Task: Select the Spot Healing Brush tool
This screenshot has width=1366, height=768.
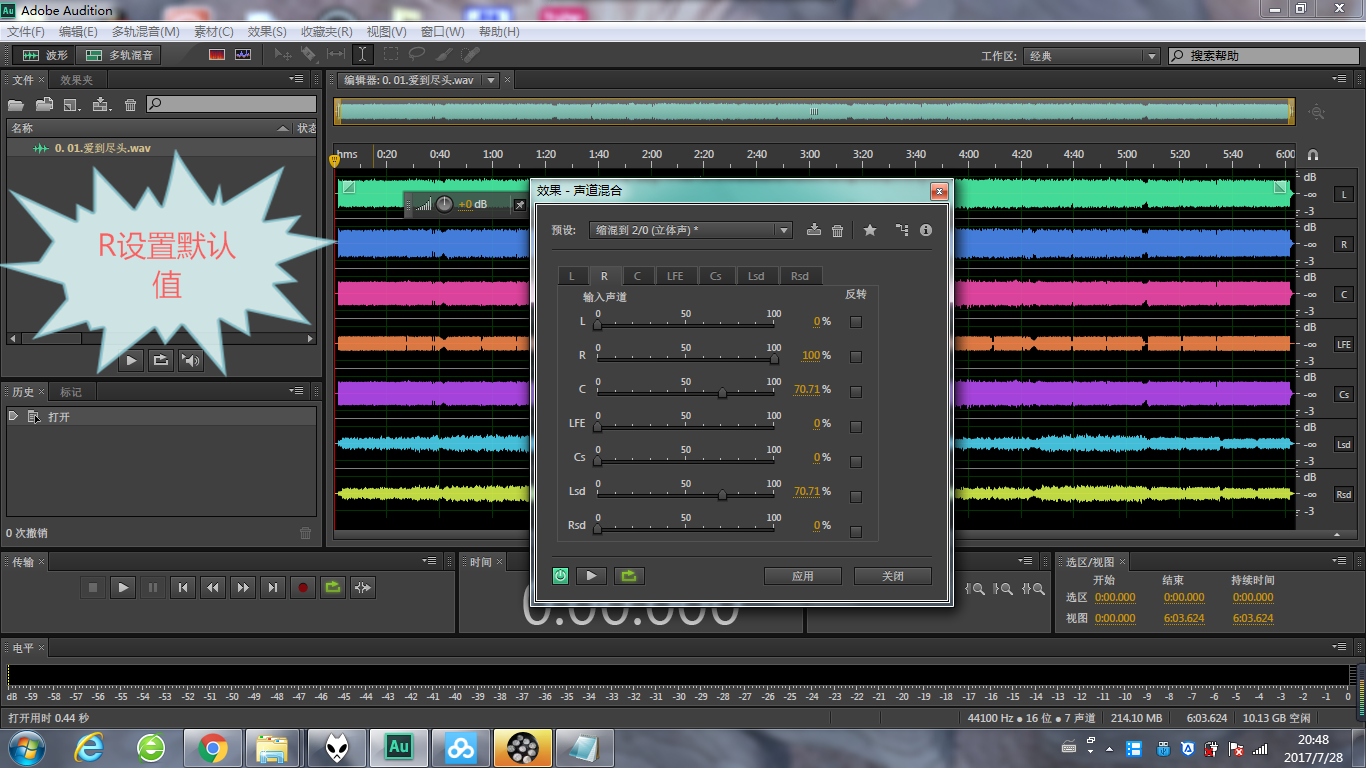Action: click(x=470, y=55)
